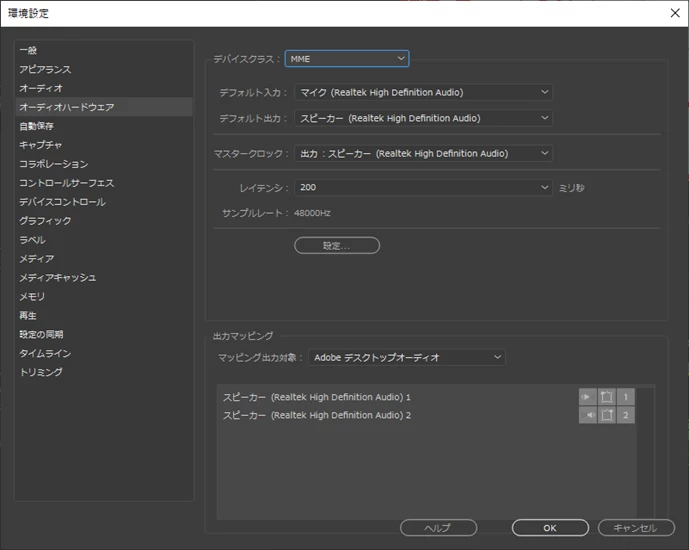Confirm with the OK button
Viewport: 689px width, 550px height.
coord(550,528)
